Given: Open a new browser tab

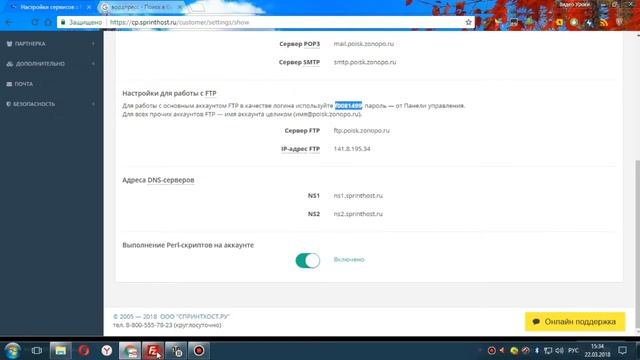Looking at the screenshot, I should pyautogui.click(x=197, y=7).
